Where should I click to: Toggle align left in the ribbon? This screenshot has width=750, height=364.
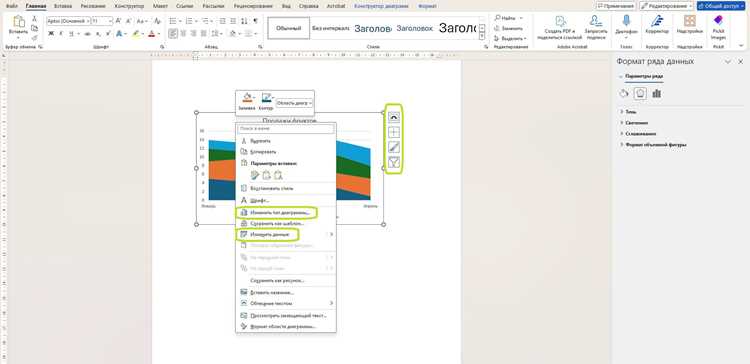click(173, 33)
